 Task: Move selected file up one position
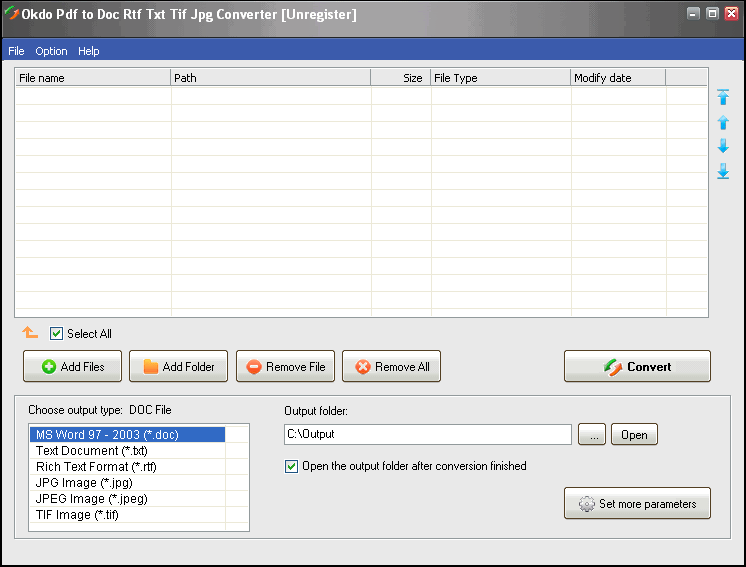[723, 122]
